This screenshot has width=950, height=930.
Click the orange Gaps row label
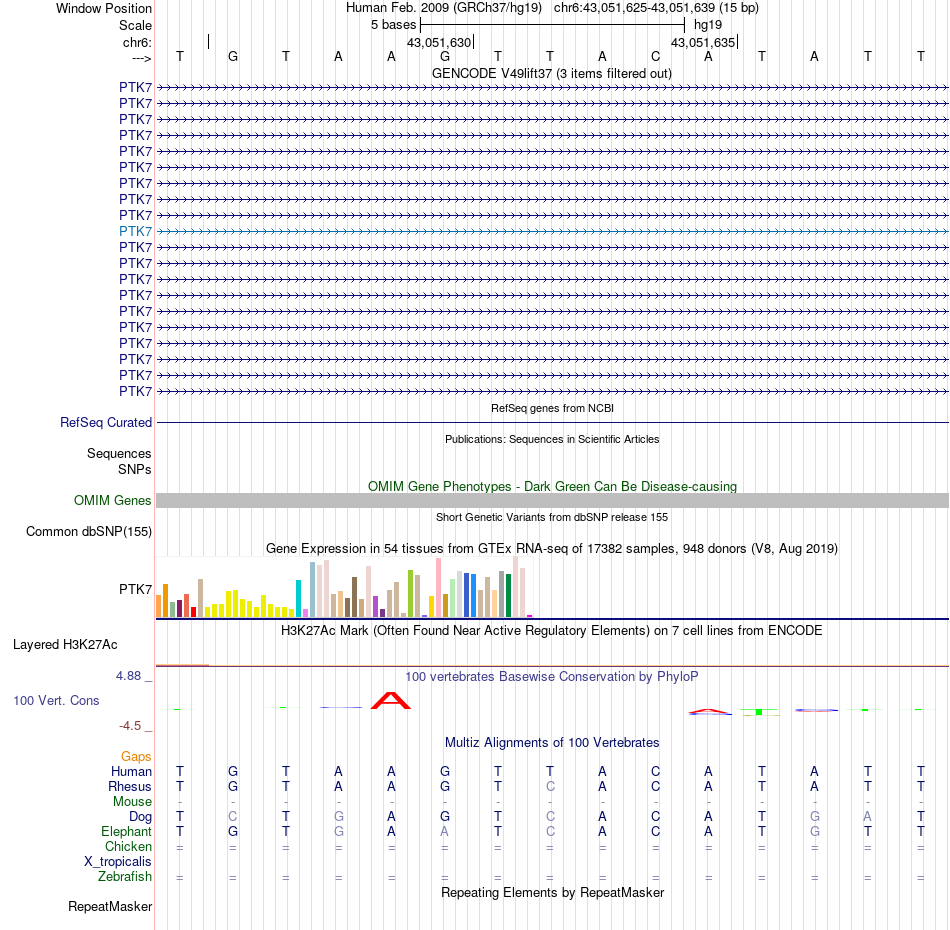136,756
